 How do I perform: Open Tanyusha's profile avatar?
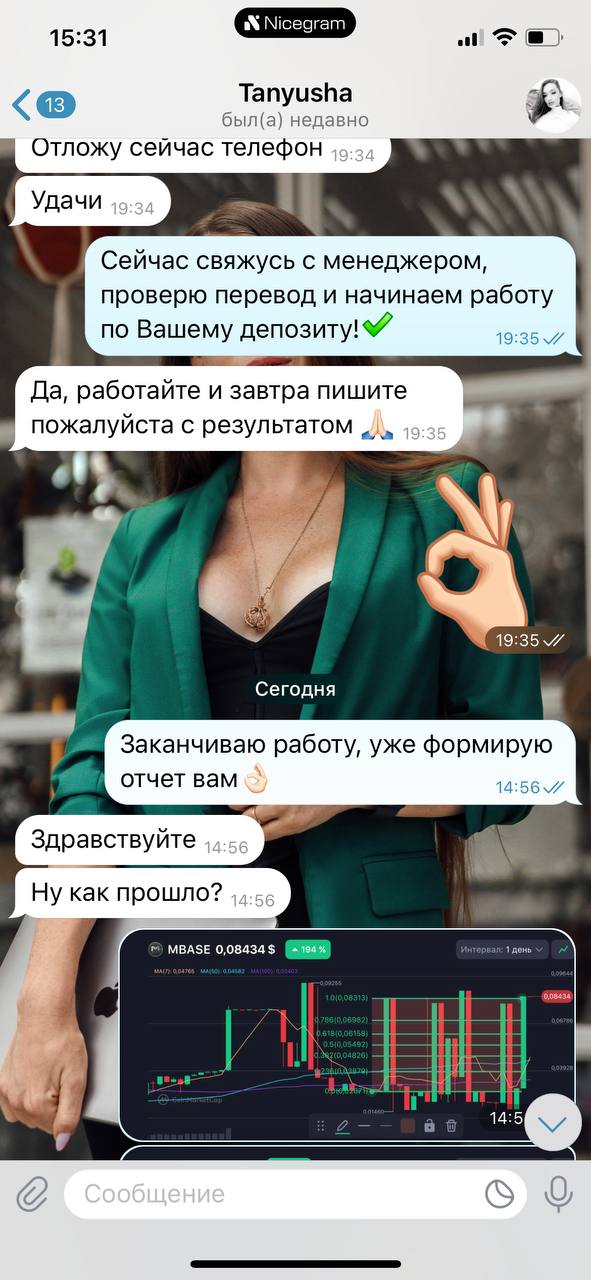(x=553, y=105)
